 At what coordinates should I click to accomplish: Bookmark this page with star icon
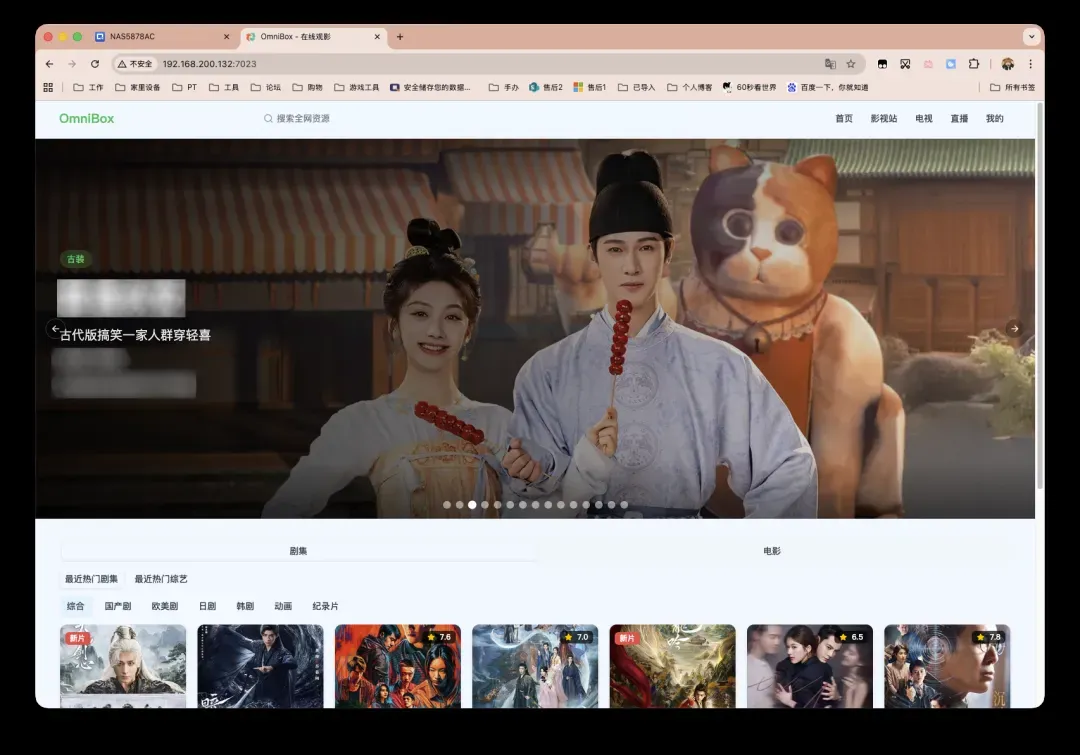click(x=851, y=64)
